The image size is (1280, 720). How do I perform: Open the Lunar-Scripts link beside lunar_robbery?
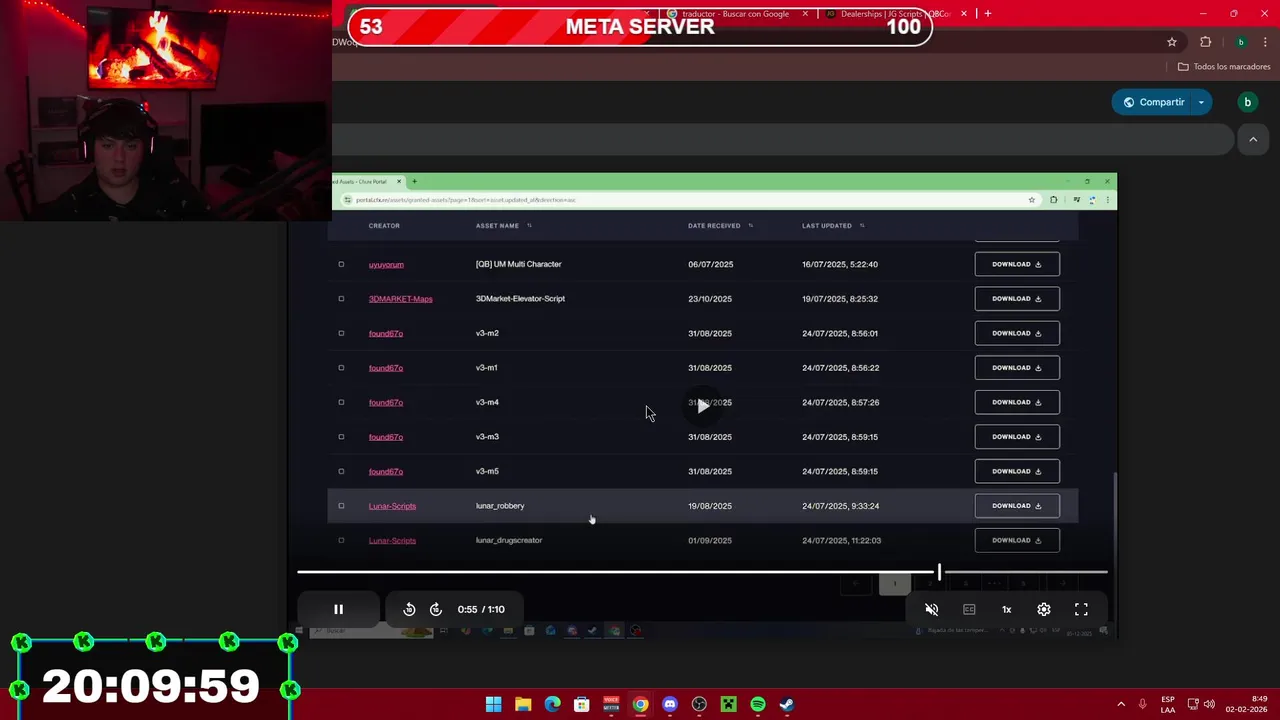(392, 506)
